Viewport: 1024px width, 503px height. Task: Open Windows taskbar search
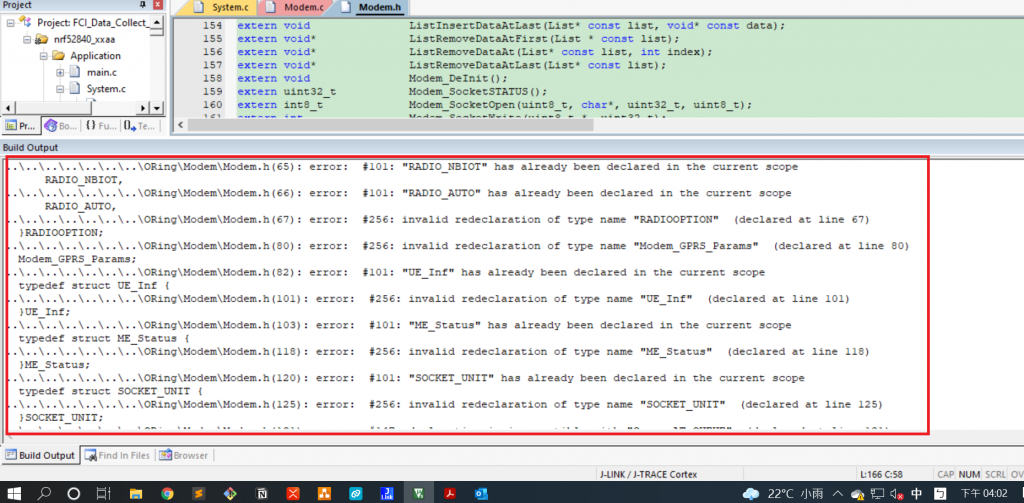(44, 493)
